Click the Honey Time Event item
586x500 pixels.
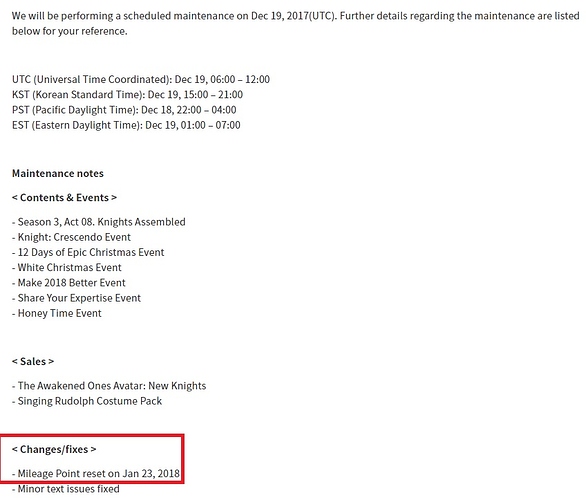coord(56,314)
